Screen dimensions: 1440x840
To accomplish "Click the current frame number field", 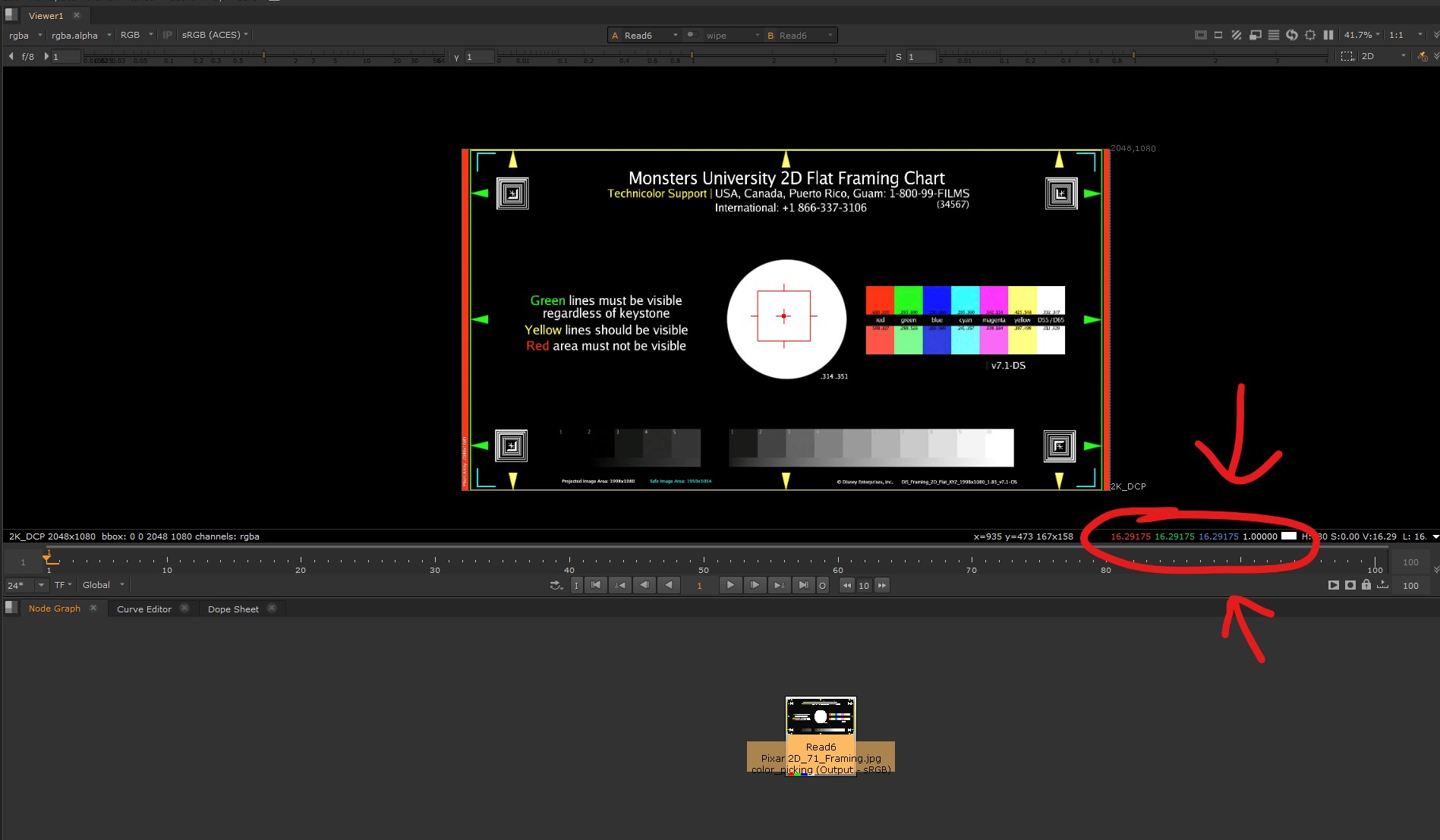I will pyautogui.click(x=699, y=585).
